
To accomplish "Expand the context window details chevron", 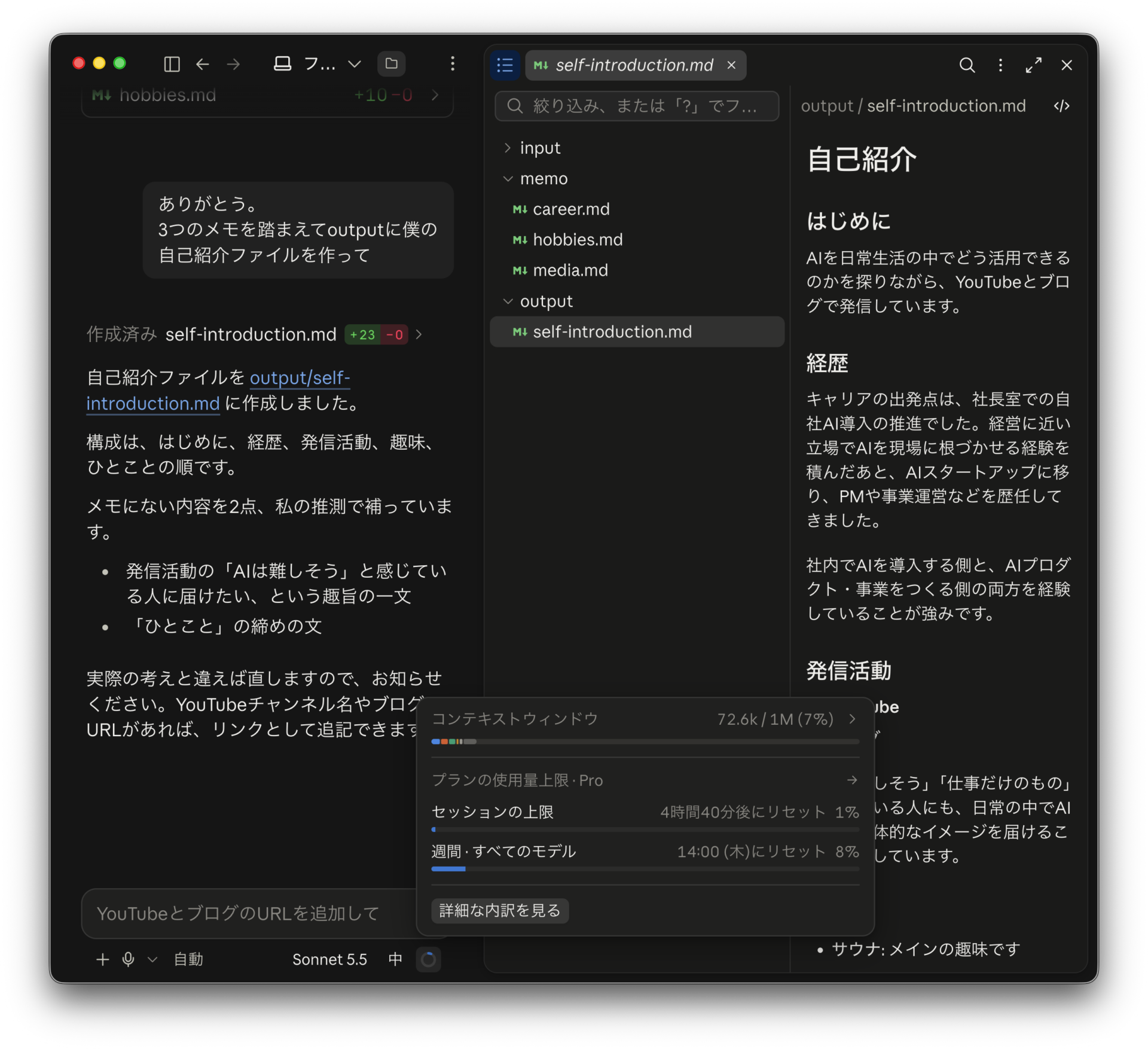I will (x=852, y=719).
